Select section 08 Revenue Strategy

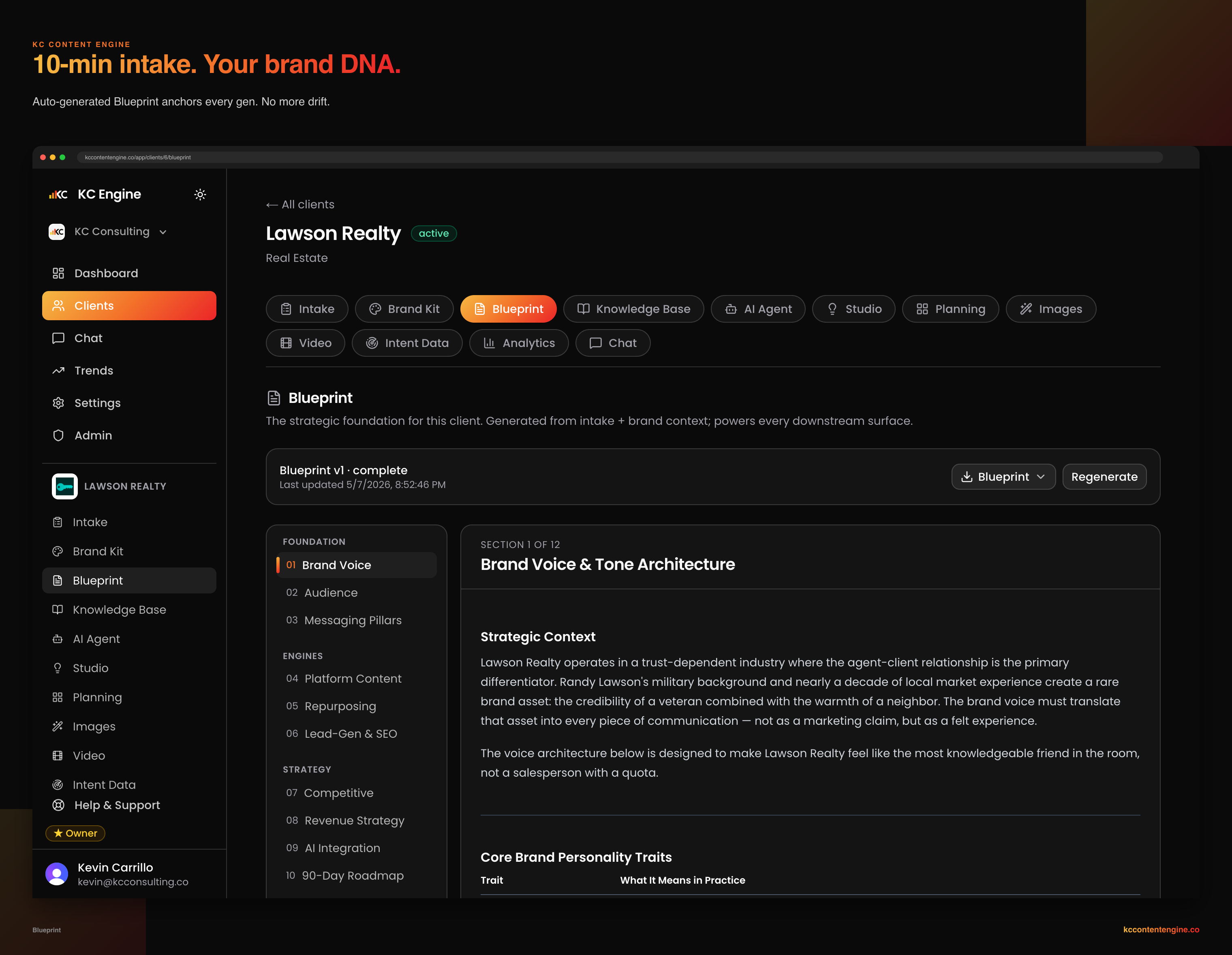(x=356, y=821)
